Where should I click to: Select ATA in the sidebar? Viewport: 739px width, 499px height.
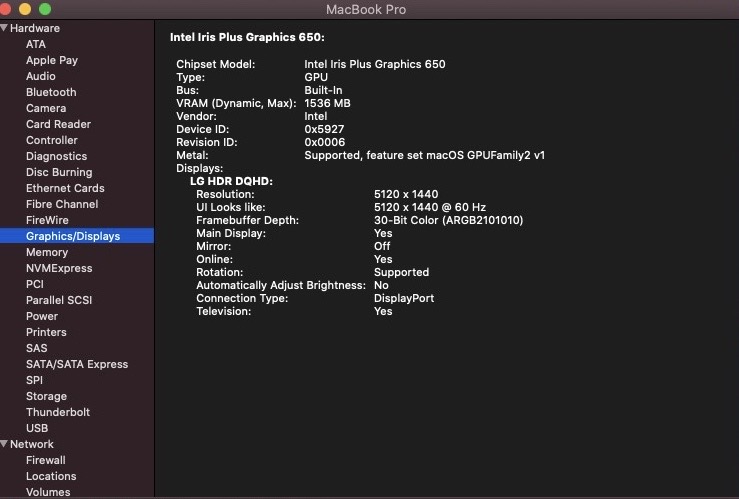tap(36, 44)
